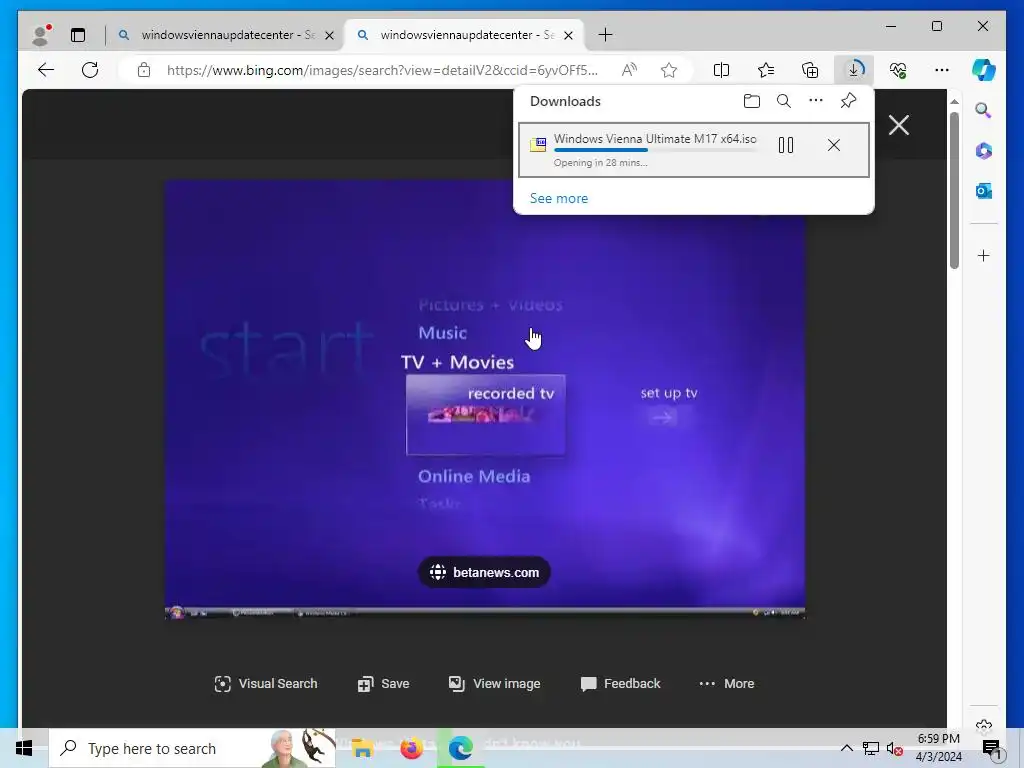
Task: Click See more downloads link
Action: coord(559,199)
